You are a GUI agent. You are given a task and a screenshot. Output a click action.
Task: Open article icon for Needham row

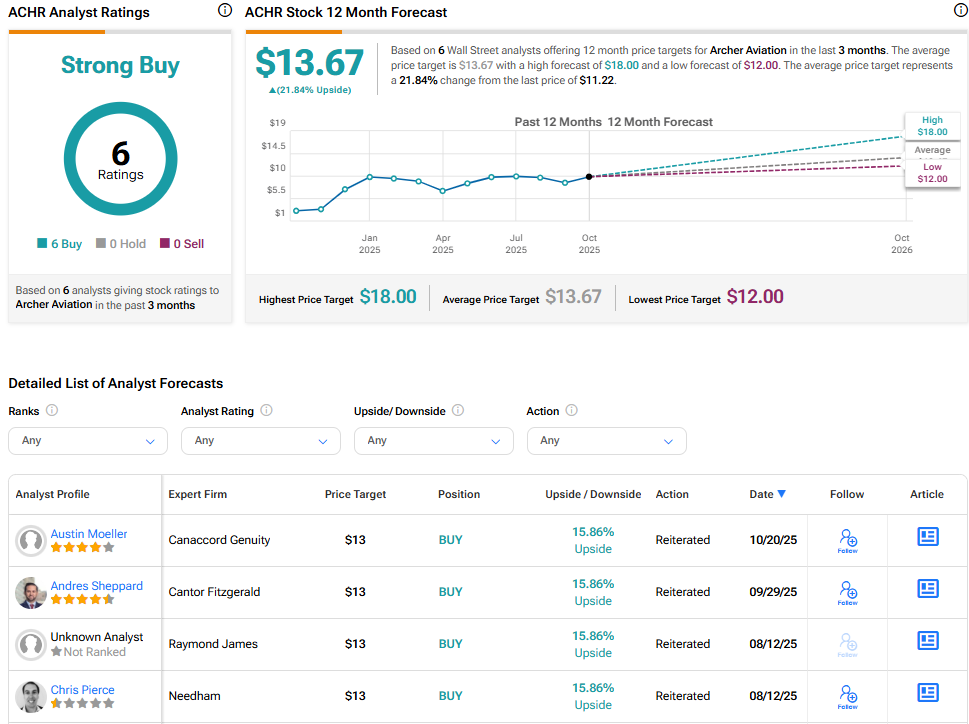pyautogui.click(x=927, y=693)
